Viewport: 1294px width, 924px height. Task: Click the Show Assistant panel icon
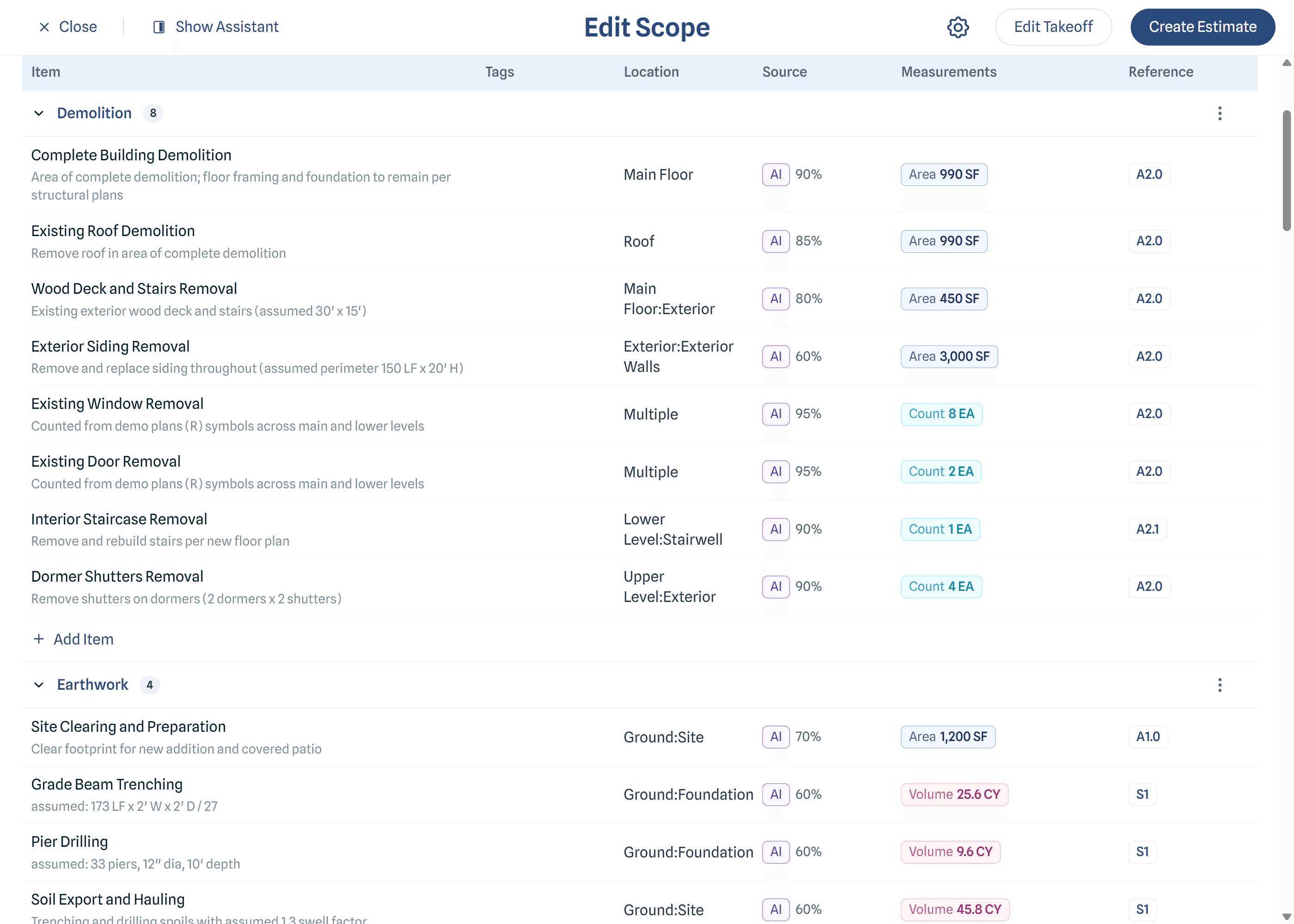159,27
